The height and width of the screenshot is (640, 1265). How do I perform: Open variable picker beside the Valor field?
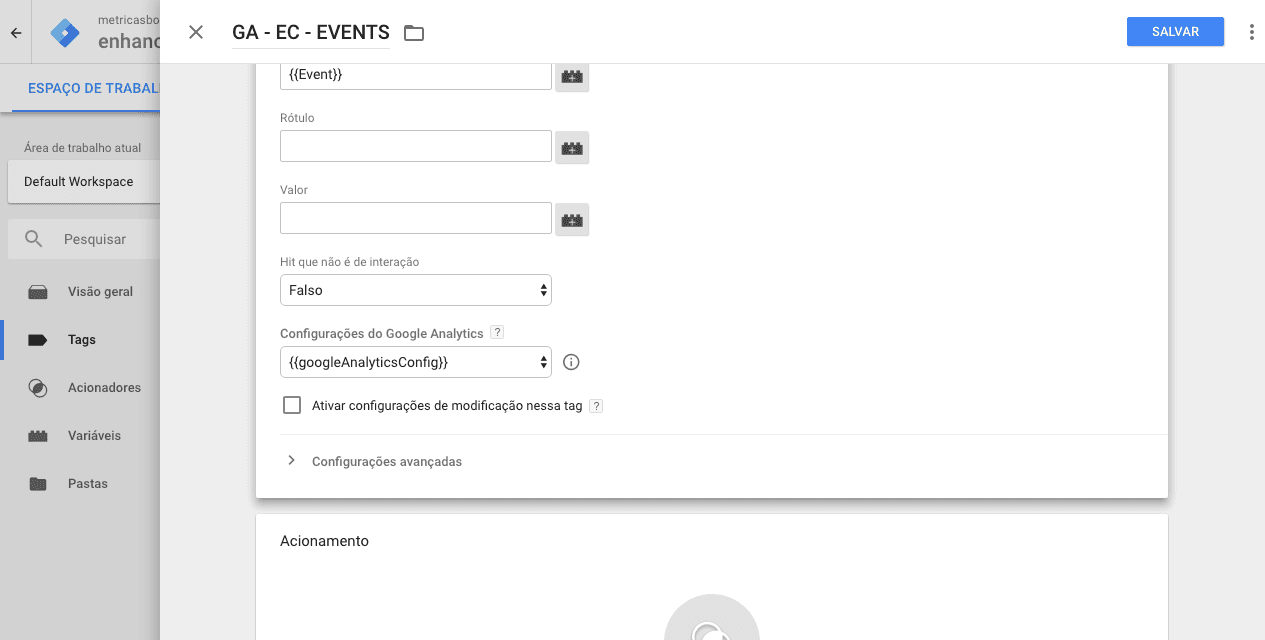coord(571,219)
